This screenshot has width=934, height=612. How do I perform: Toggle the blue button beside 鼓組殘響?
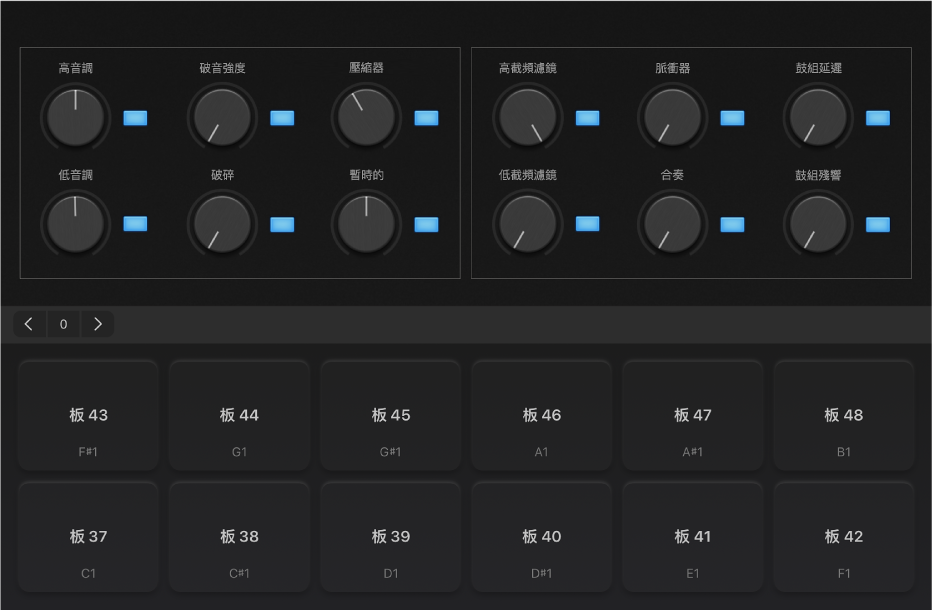tap(878, 225)
